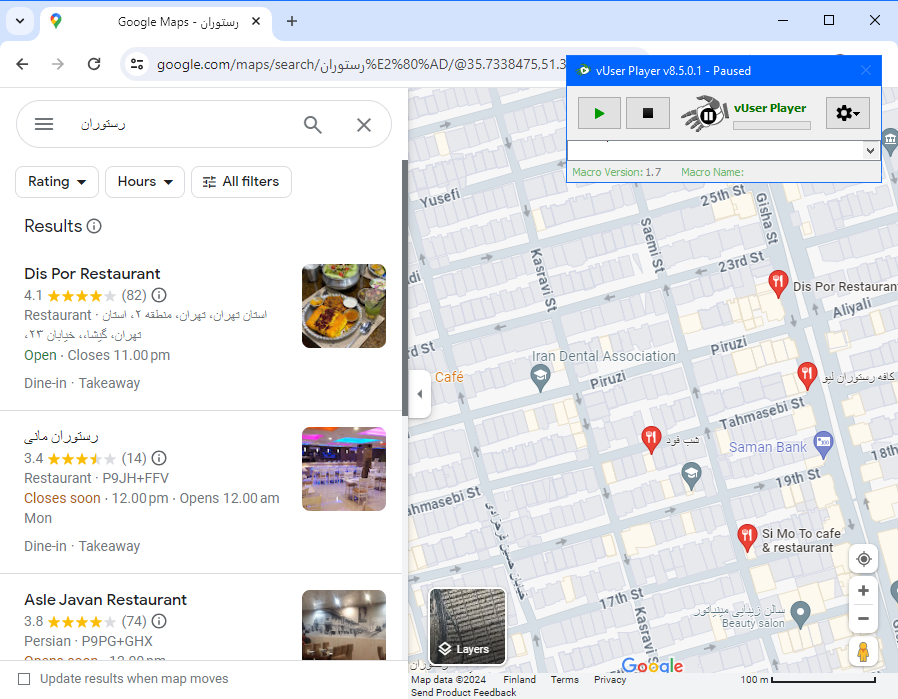
Task: Open the Asle Javan Restaurant photo
Action: (x=344, y=625)
